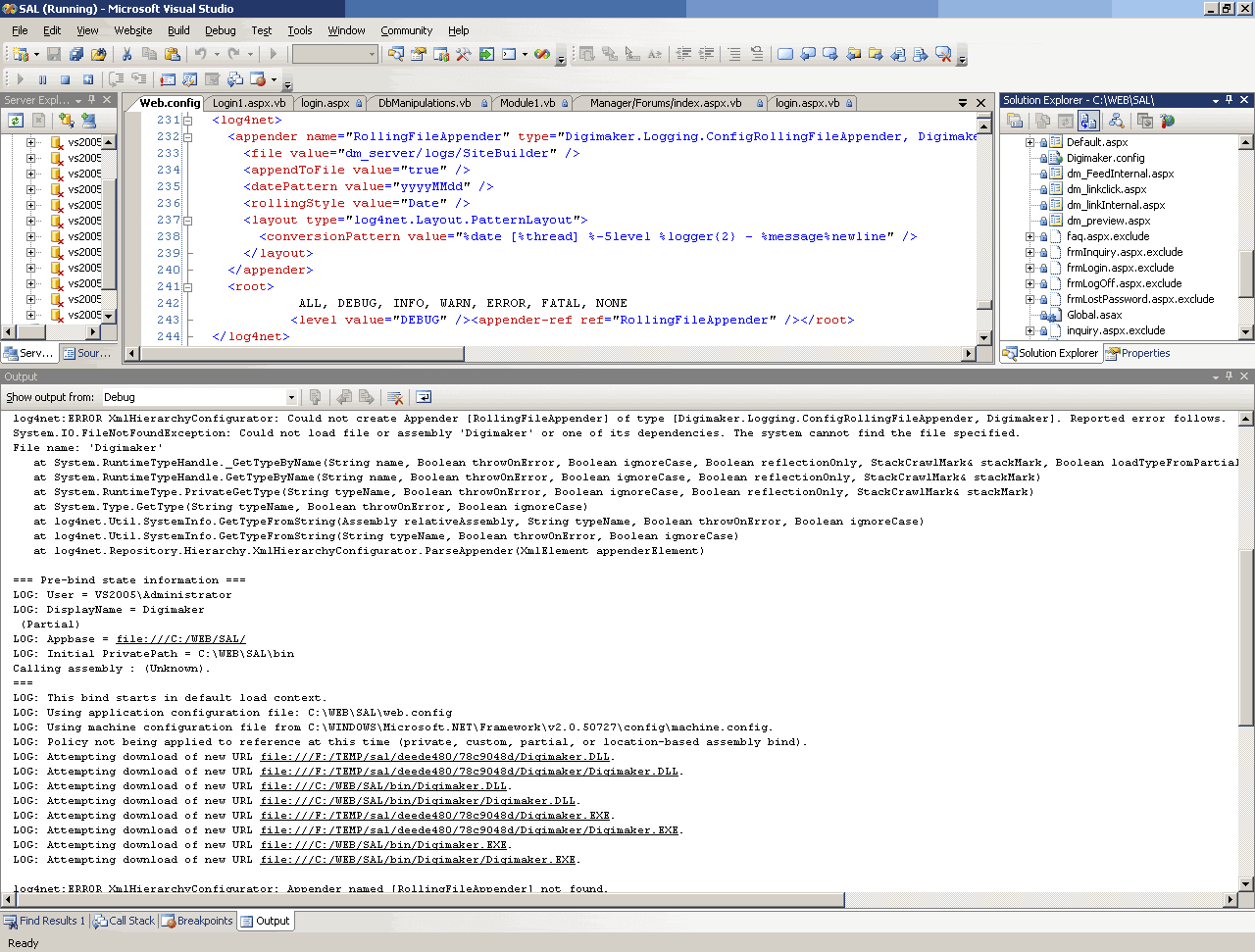1255x952 pixels.
Task: Click View Class Diagram icon in Solution Explorer
Action: (1116, 121)
